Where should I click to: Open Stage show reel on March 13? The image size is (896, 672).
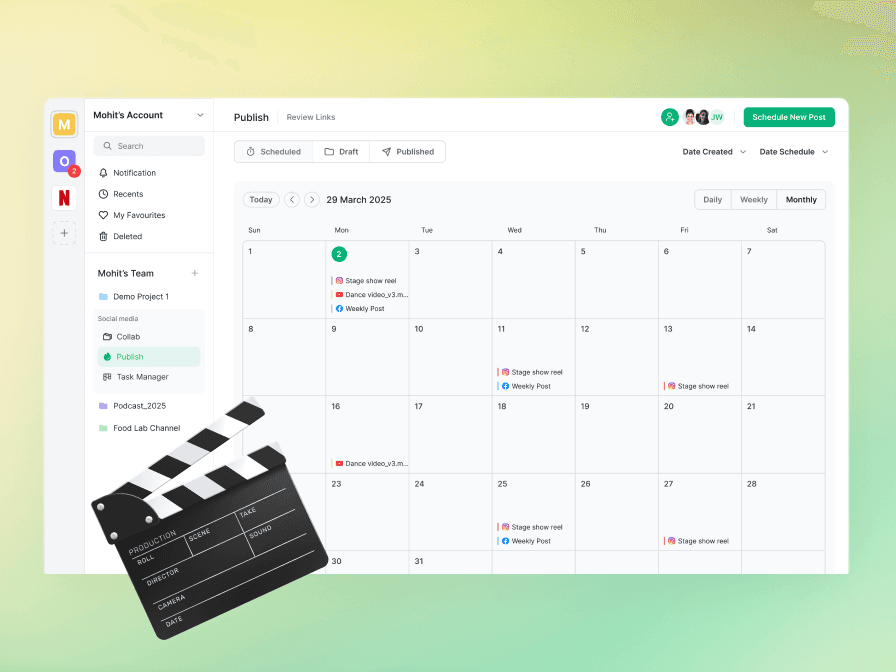tap(697, 386)
